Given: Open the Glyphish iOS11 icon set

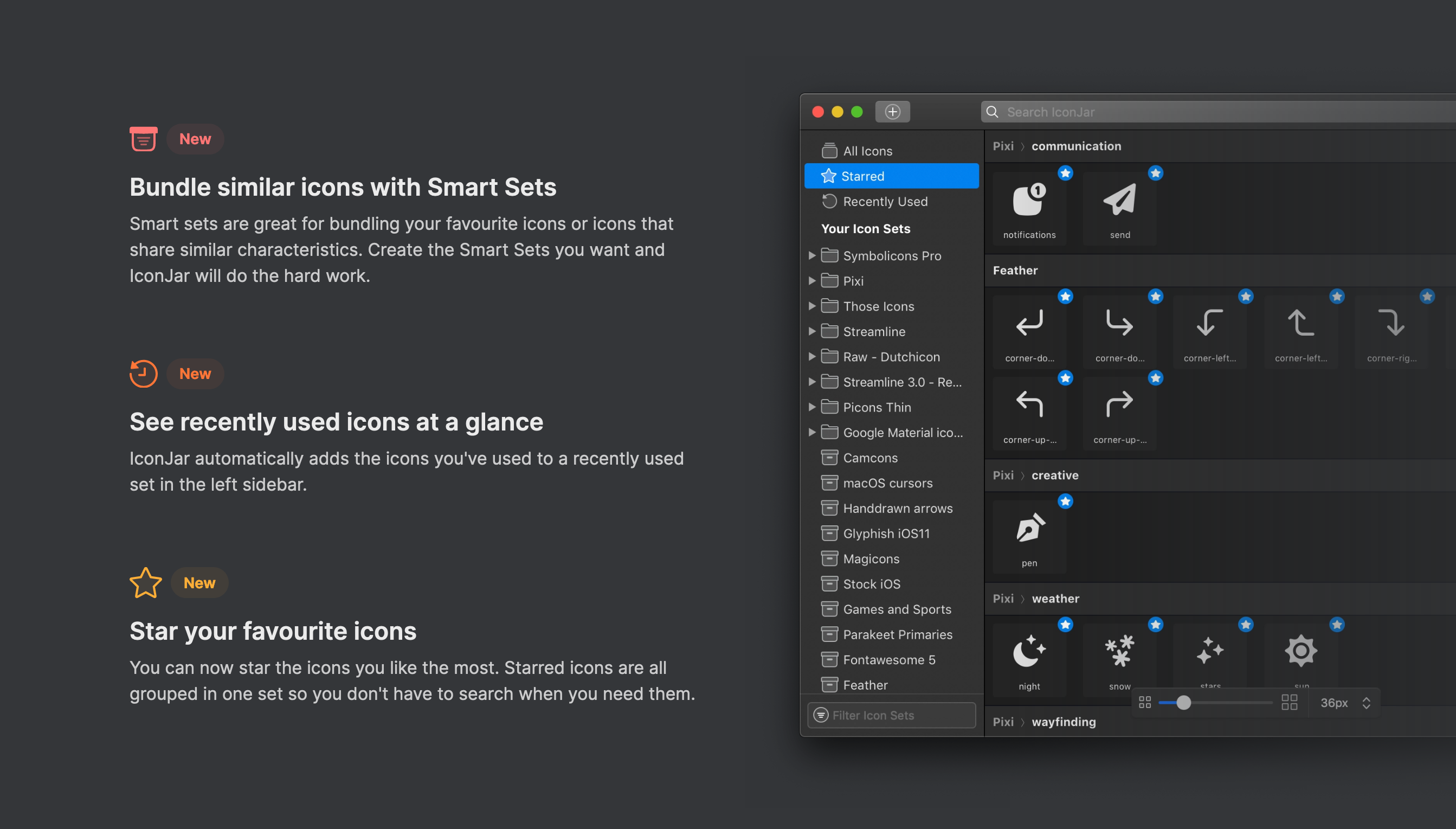Looking at the screenshot, I should tap(891, 534).
